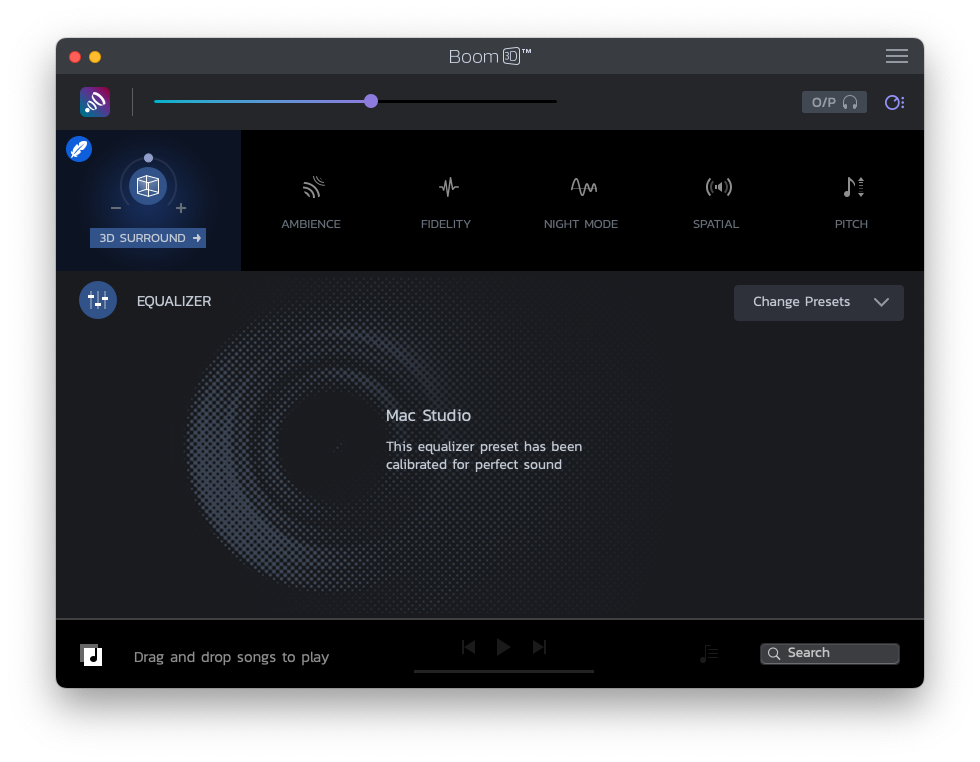The width and height of the screenshot is (980, 762).
Task: Open the Change Presets dropdown
Action: 818,302
